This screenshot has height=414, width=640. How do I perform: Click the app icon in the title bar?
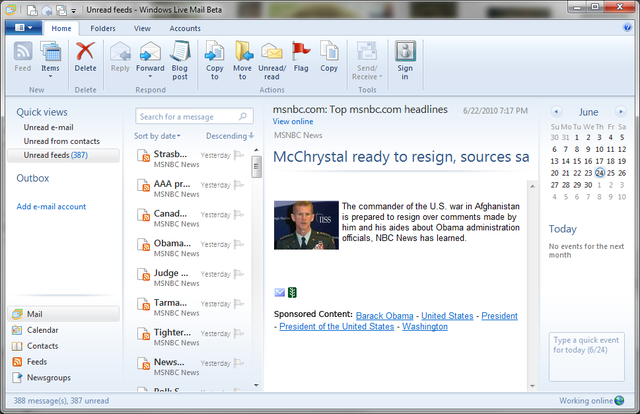[11, 9]
